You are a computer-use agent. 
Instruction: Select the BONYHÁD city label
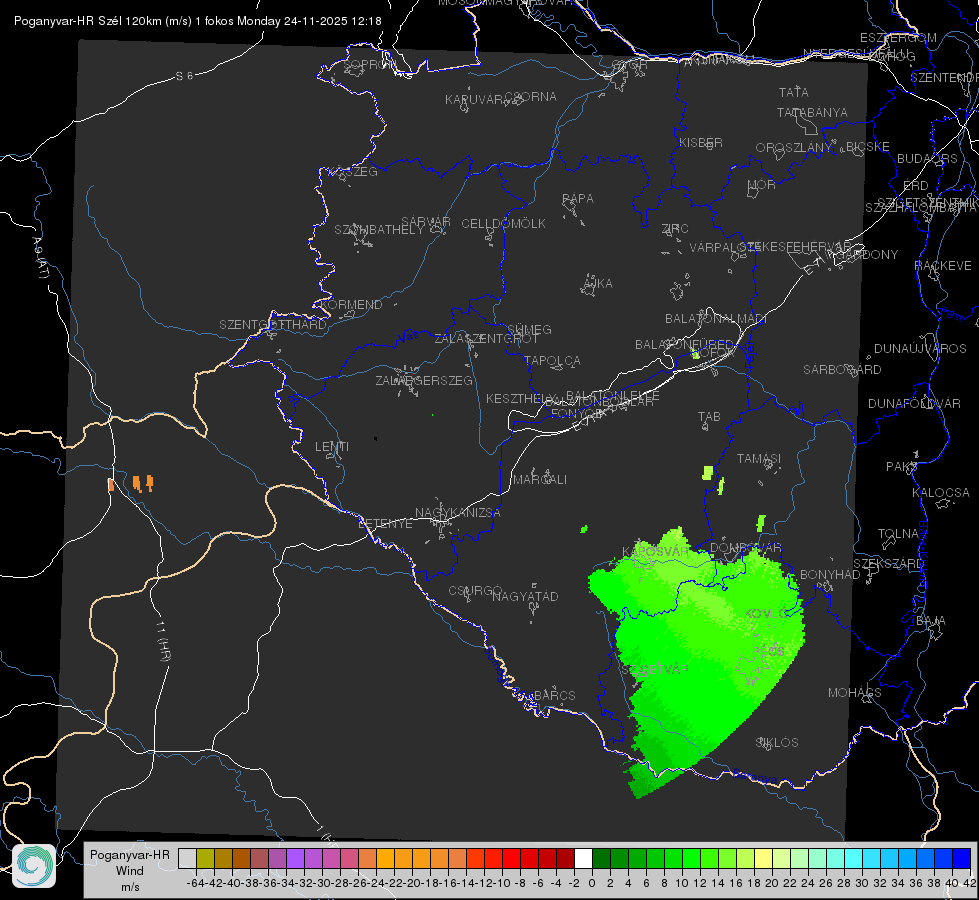[830, 575]
